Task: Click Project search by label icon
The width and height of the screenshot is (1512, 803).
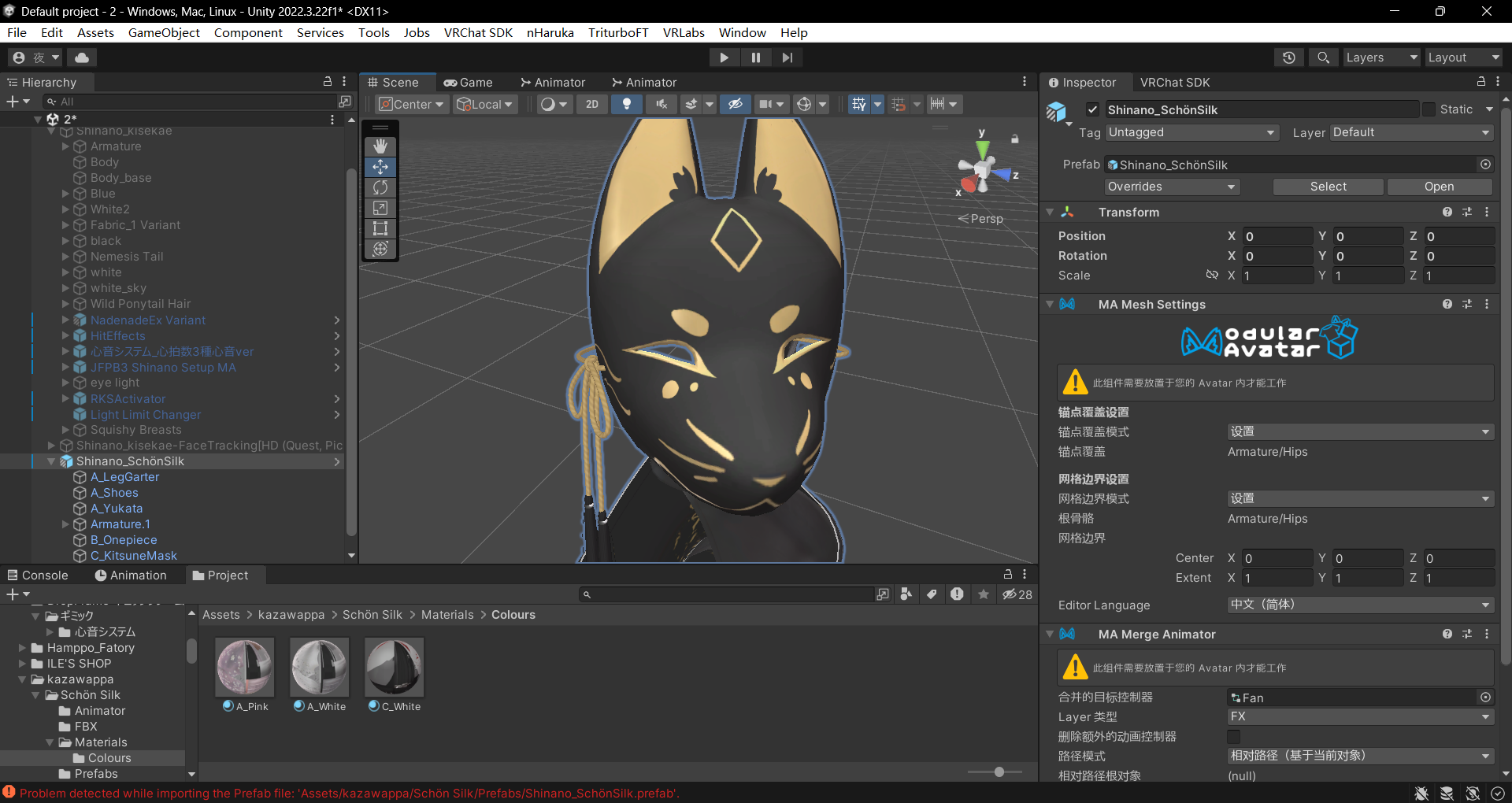Action: pos(932,594)
